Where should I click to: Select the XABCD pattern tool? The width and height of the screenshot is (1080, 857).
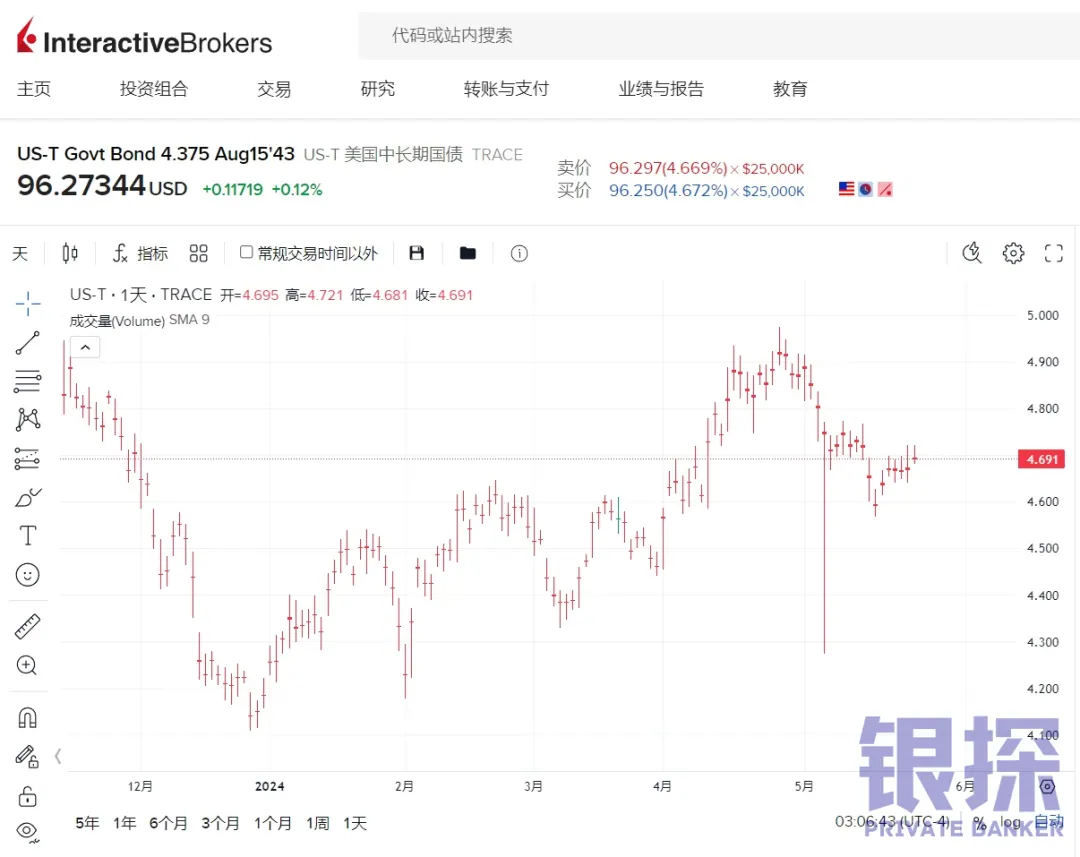pyautogui.click(x=28, y=420)
